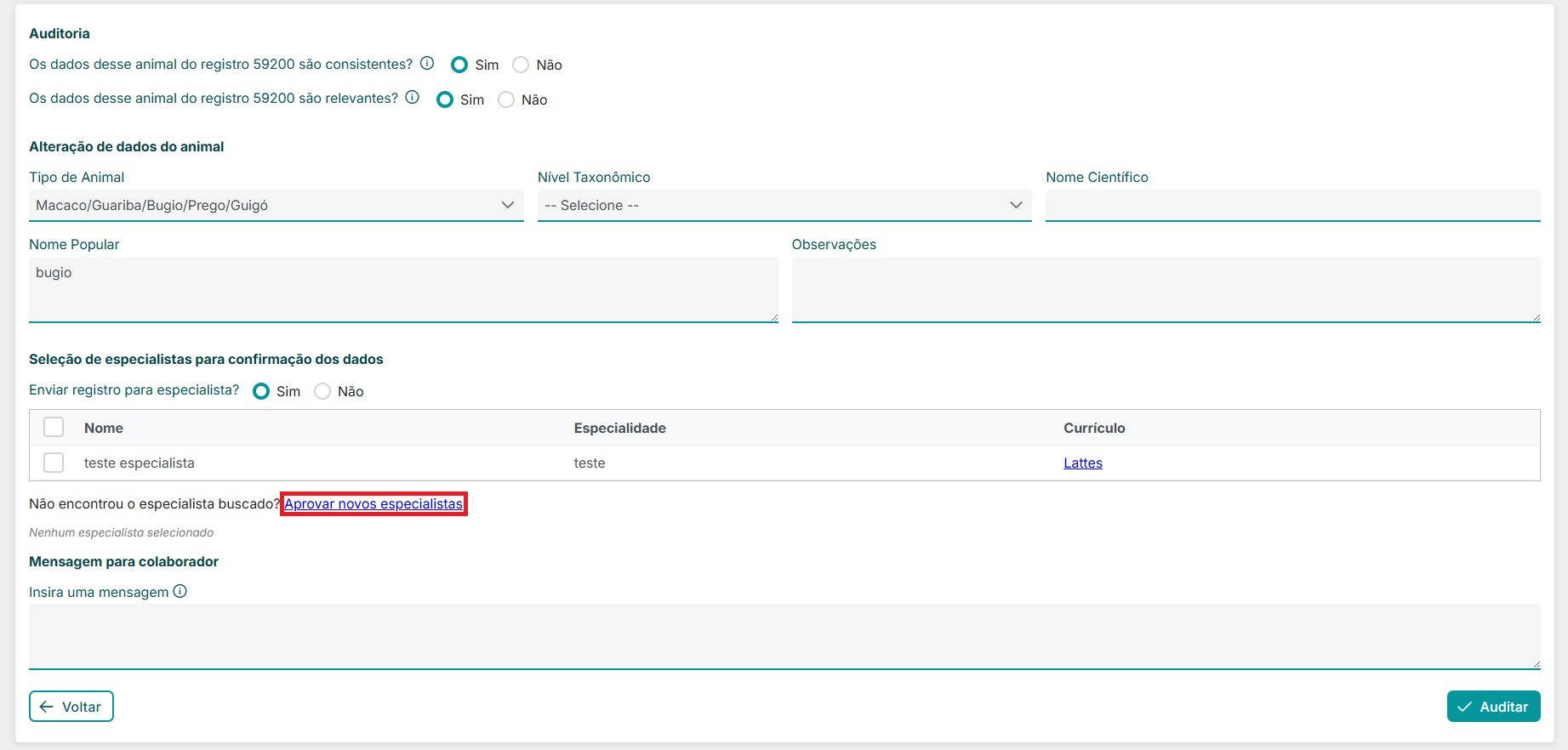This screenshot has height=750, width=1568.
Task: Go back using the 'Voltar' button
Action: [71, 707]
